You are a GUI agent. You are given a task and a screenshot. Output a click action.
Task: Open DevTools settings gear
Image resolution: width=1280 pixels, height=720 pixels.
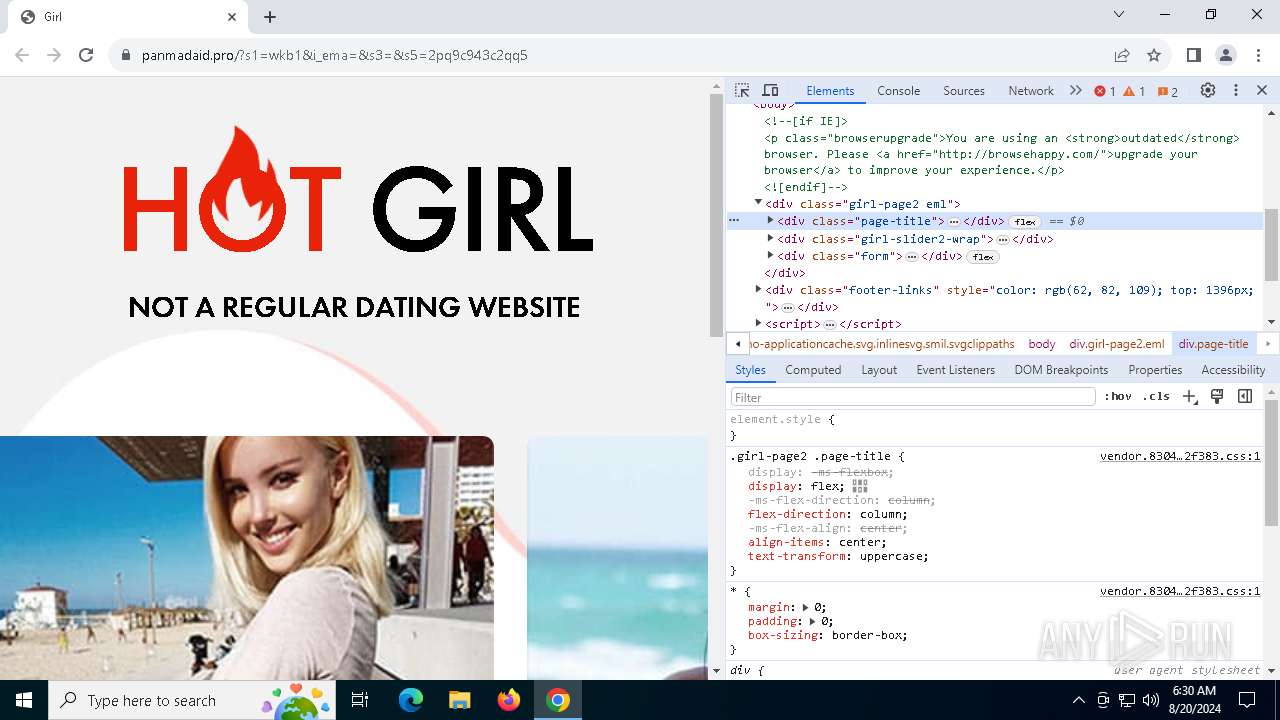pyautogui.click(x=1208, y=90)
